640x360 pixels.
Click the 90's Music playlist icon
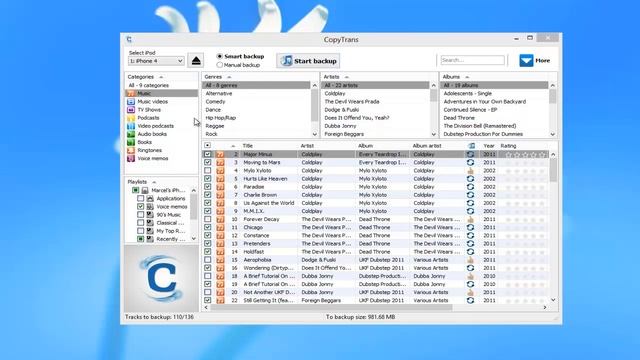150,215
